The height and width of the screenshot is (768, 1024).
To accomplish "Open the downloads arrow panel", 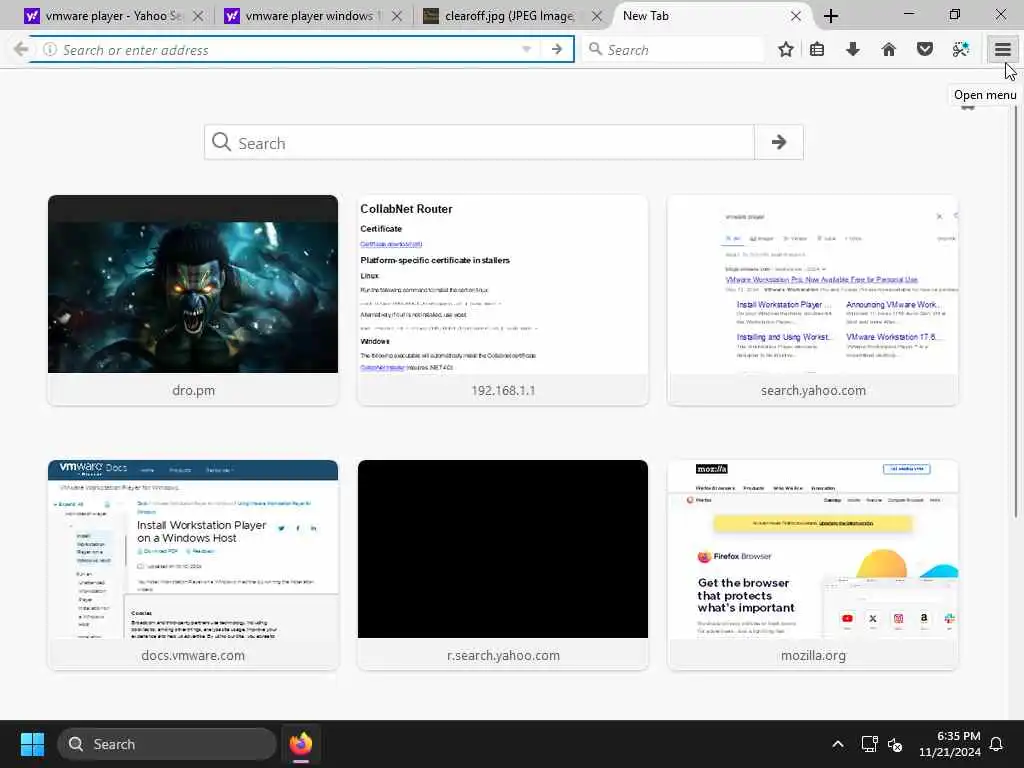I will click(x=852, y=49).
